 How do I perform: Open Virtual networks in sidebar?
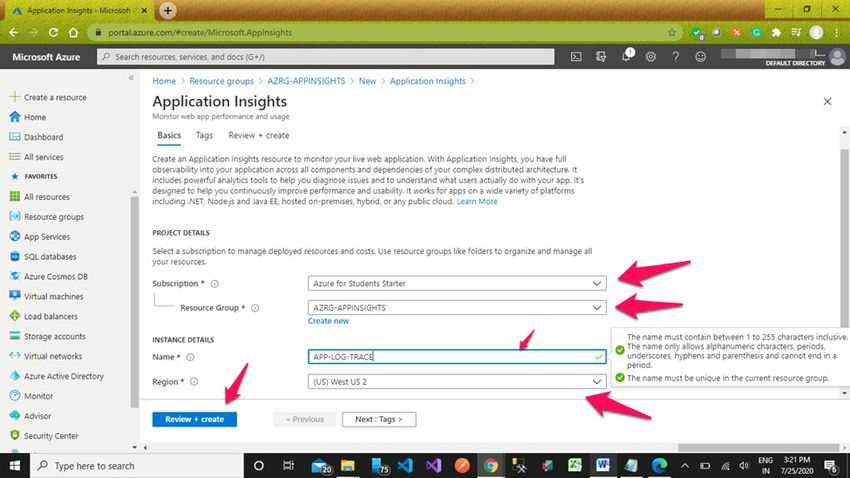[x=46, y=356]
